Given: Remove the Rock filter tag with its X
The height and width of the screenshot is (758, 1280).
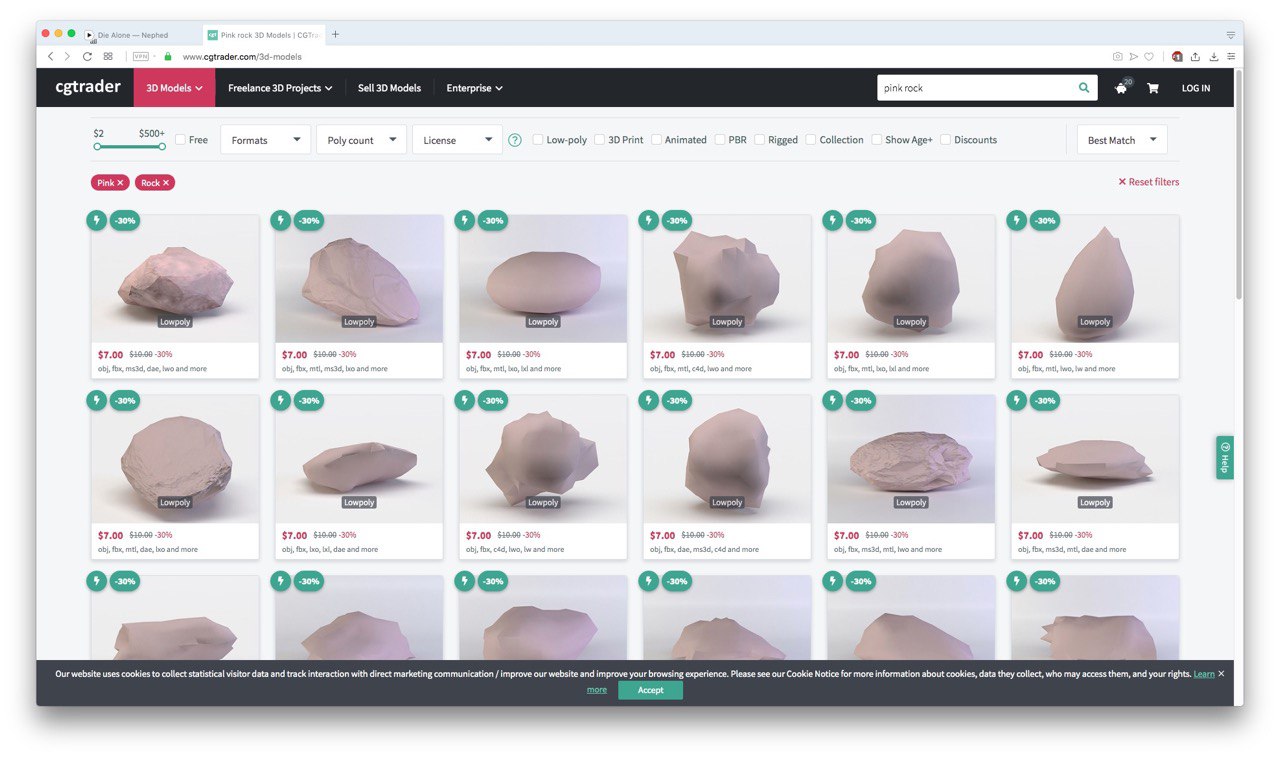Looking at the screenshot, I should click(x=166, y=183).
